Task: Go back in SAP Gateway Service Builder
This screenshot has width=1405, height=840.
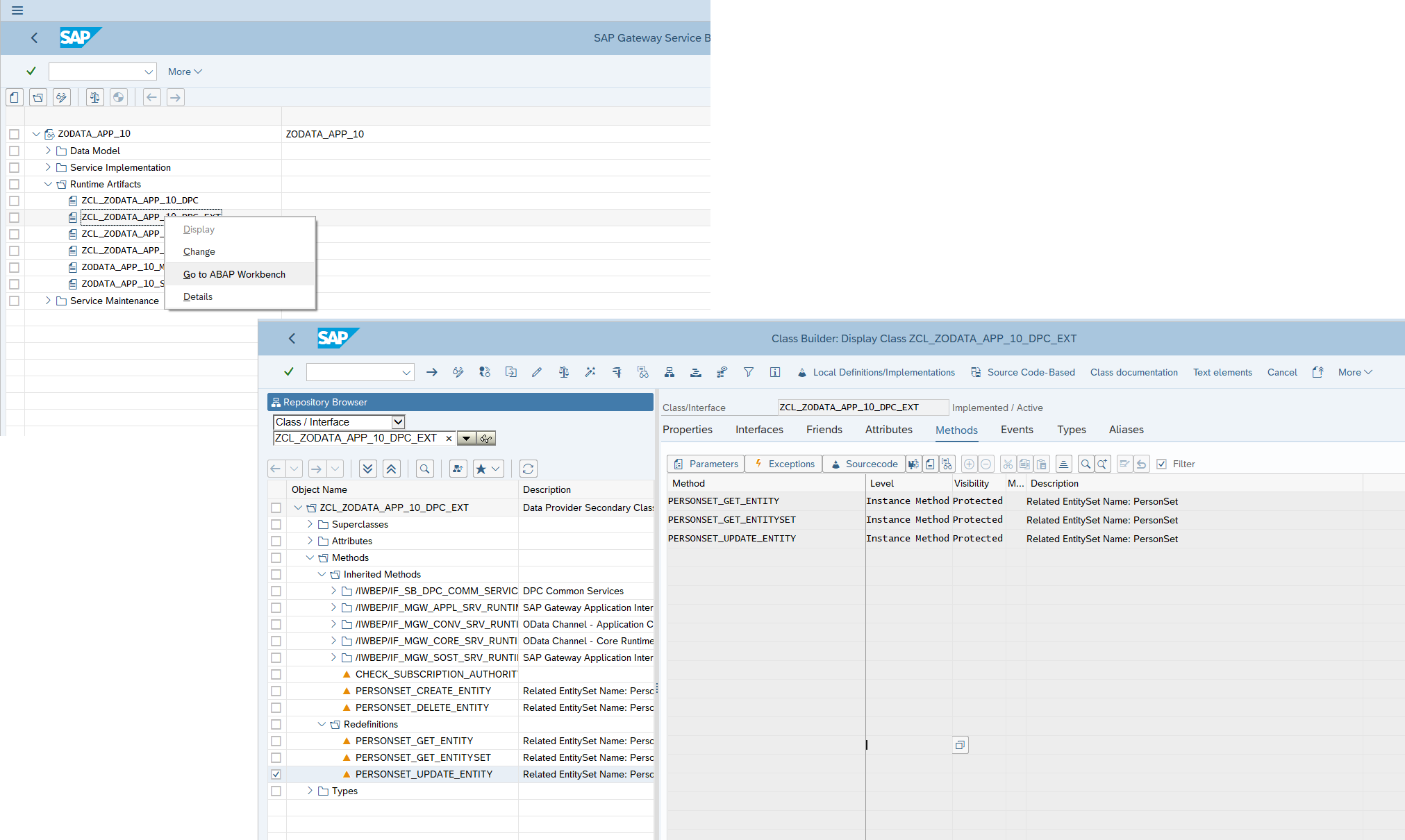Action: point(34,37)
